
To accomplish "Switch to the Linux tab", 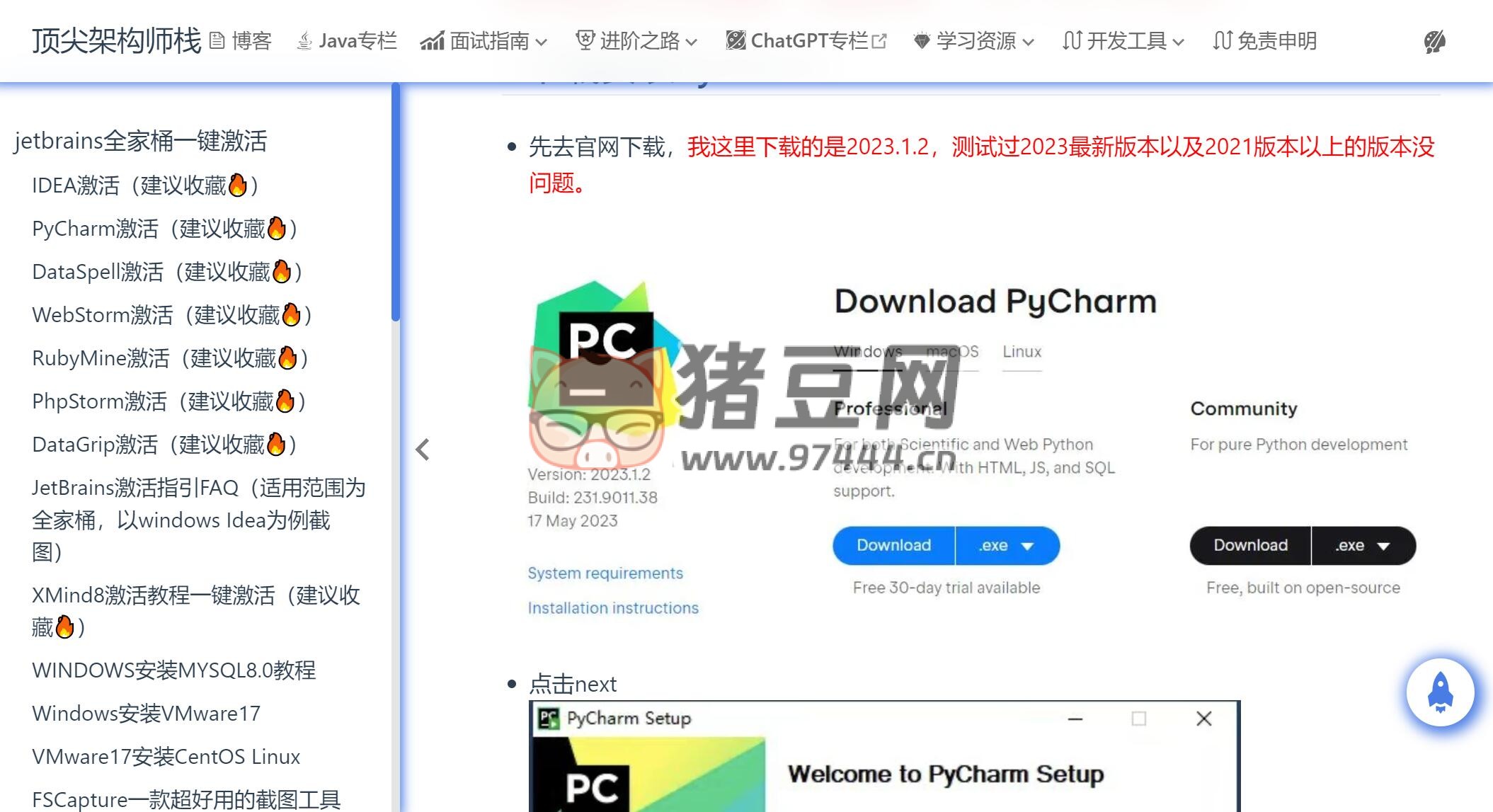I will [x=1022, y=352].
